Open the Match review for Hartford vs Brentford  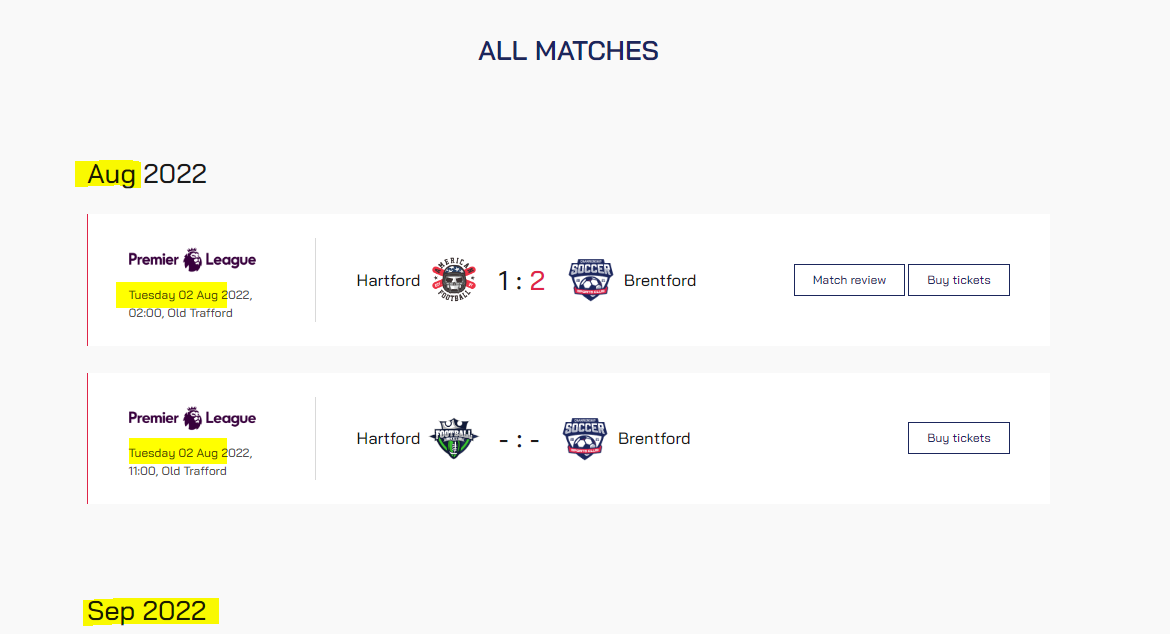point(849,280)
